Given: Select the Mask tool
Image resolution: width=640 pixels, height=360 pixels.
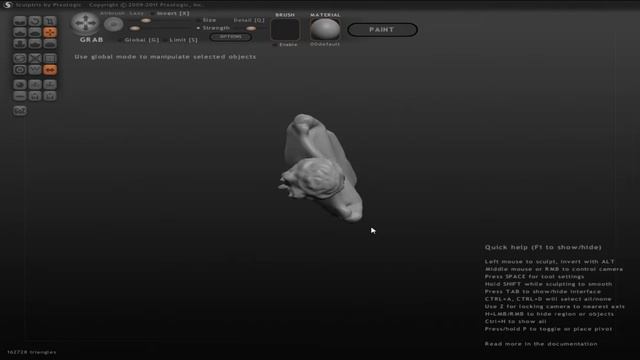Looking at the screenshot, I should pyautogui.click(x=20, y=70).
